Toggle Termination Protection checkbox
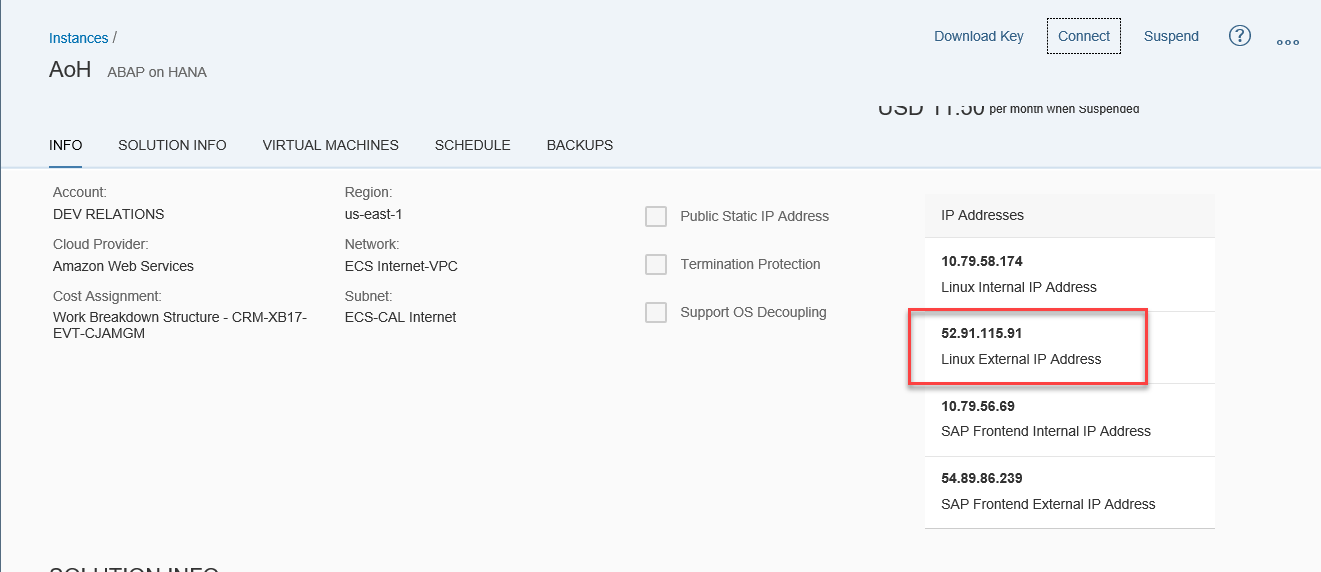 pos(656,264)
